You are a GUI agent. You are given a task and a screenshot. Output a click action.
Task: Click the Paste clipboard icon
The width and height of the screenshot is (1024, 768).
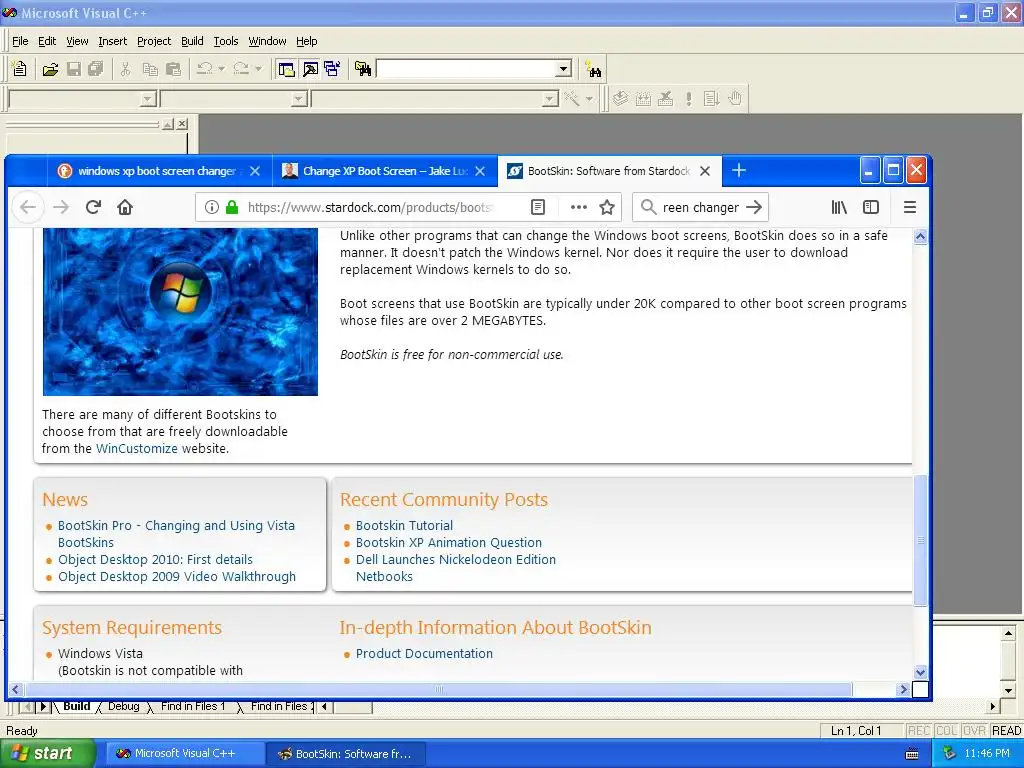click(173, 69)
